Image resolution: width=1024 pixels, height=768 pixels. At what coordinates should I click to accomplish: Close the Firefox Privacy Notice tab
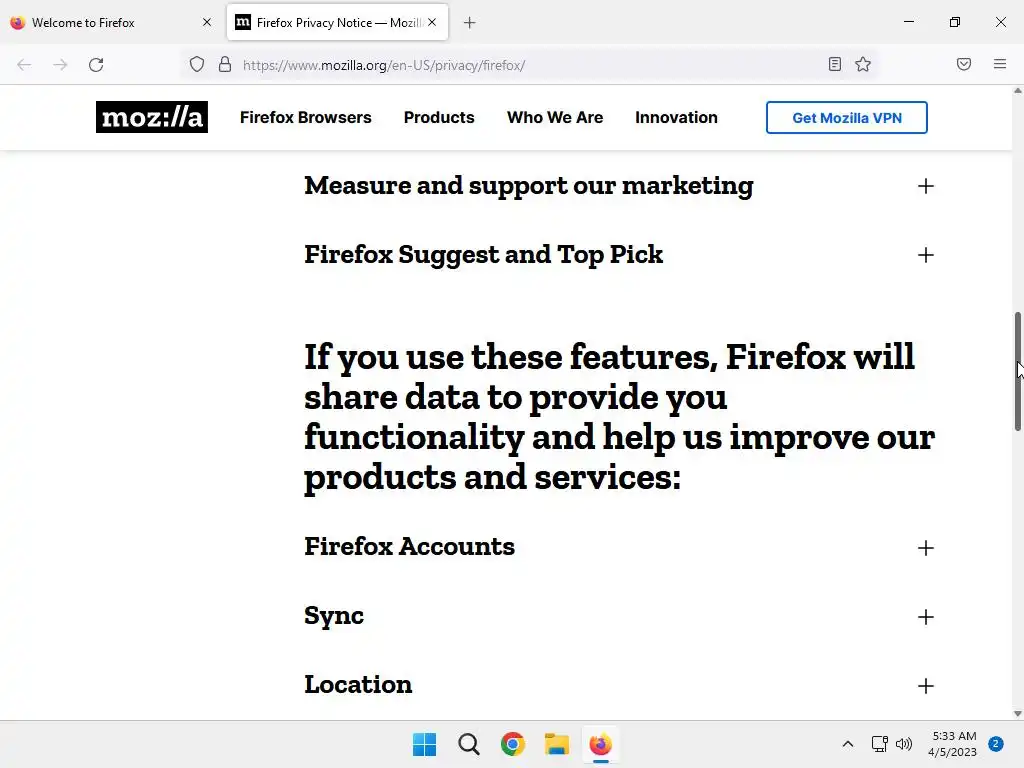[432, 22]
